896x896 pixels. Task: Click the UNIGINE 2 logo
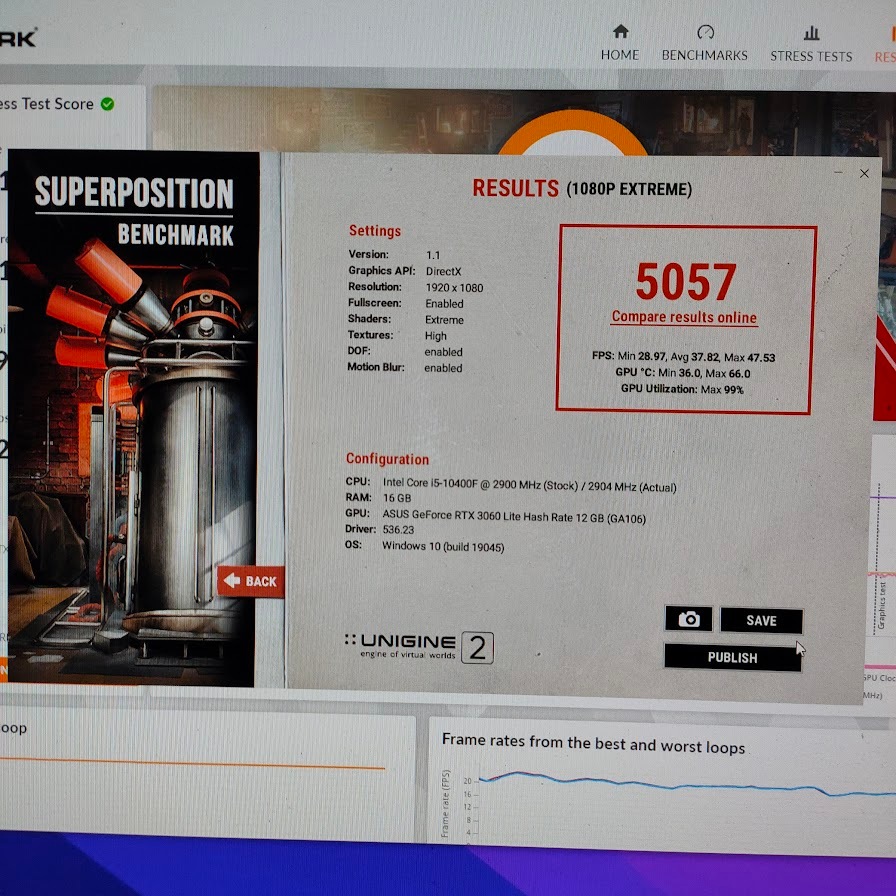419,647
